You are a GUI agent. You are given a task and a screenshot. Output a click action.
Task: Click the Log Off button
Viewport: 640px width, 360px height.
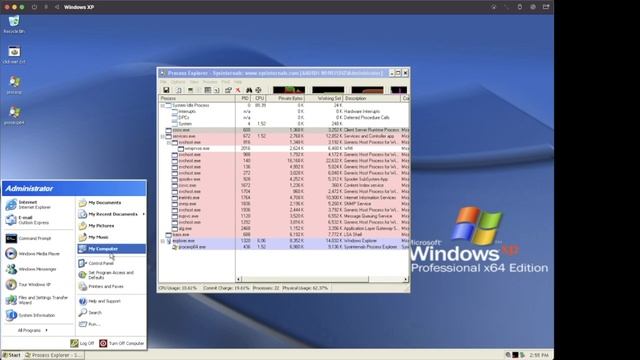click(x=82, y=343)
